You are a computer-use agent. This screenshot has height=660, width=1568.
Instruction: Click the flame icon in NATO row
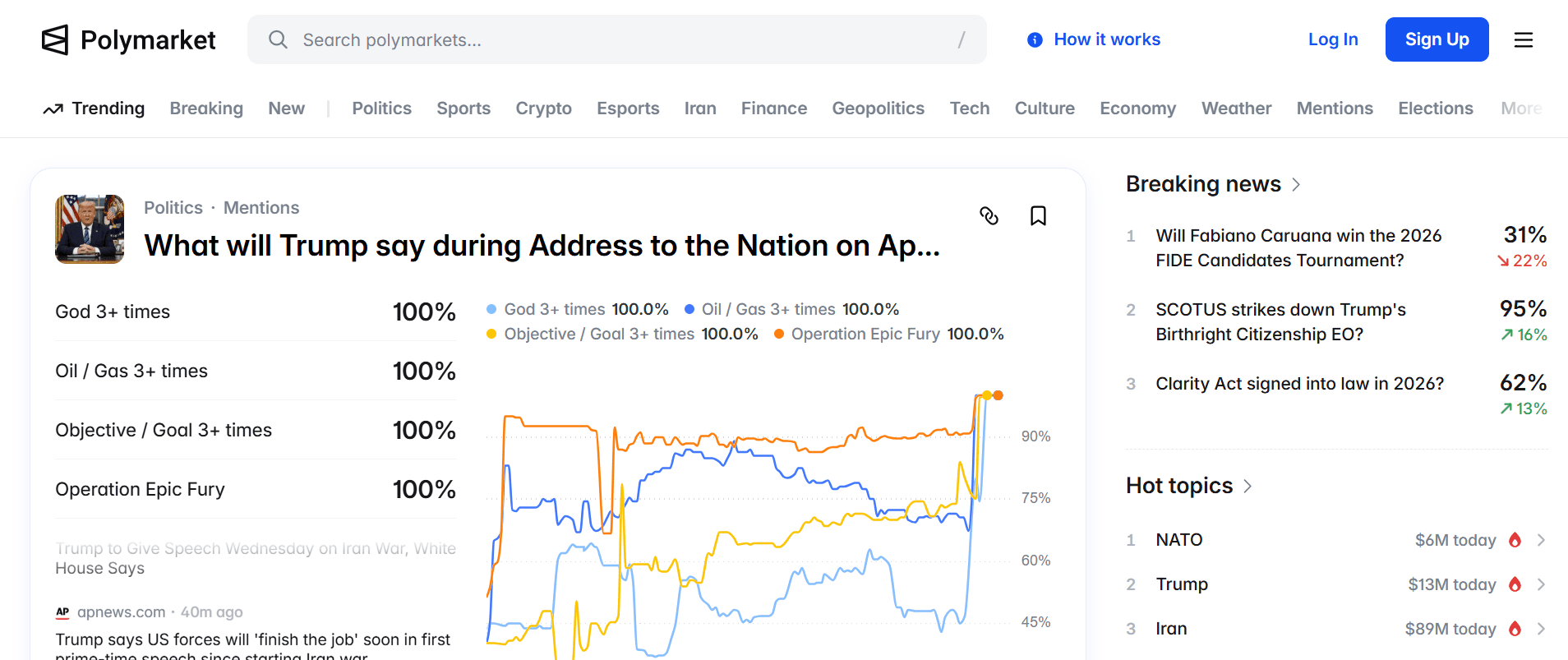1515,540
